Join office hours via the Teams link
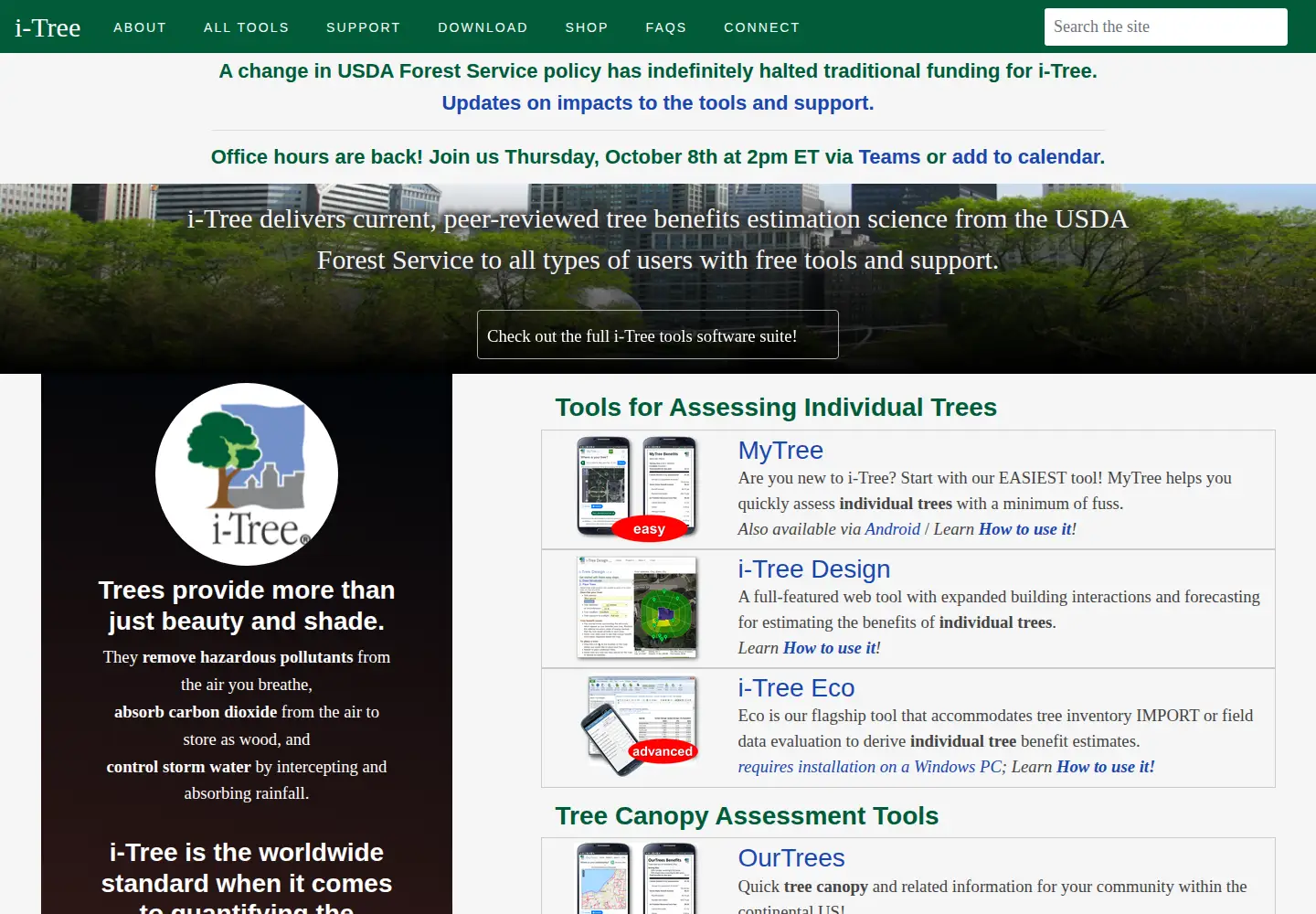The width and height of the screenshot is (1316, 914). coord(889,157)
